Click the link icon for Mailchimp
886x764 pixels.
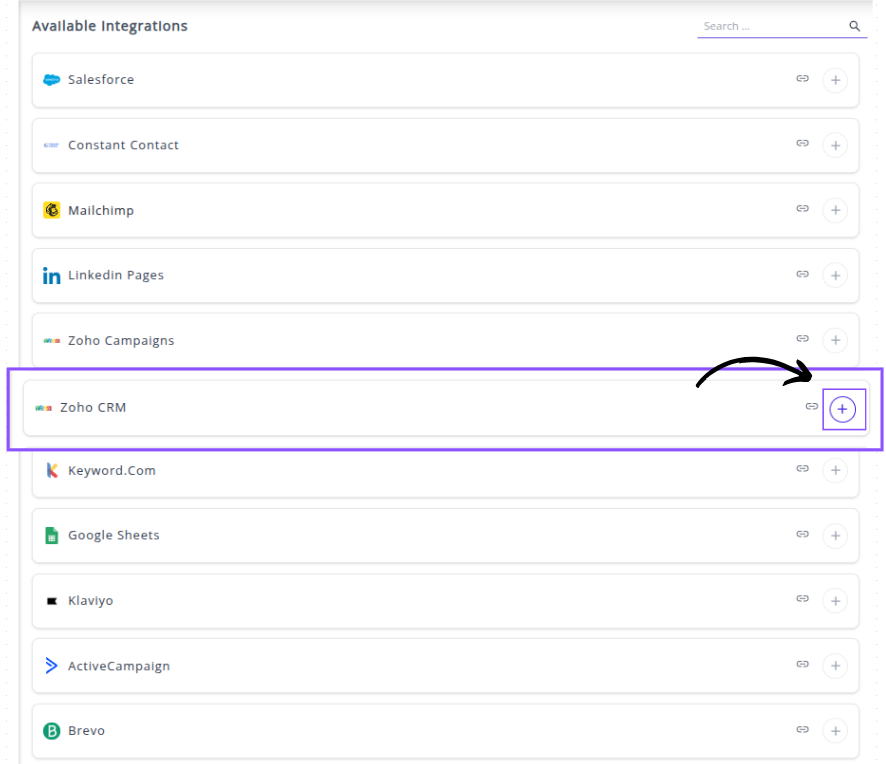(x=802, y=209)
